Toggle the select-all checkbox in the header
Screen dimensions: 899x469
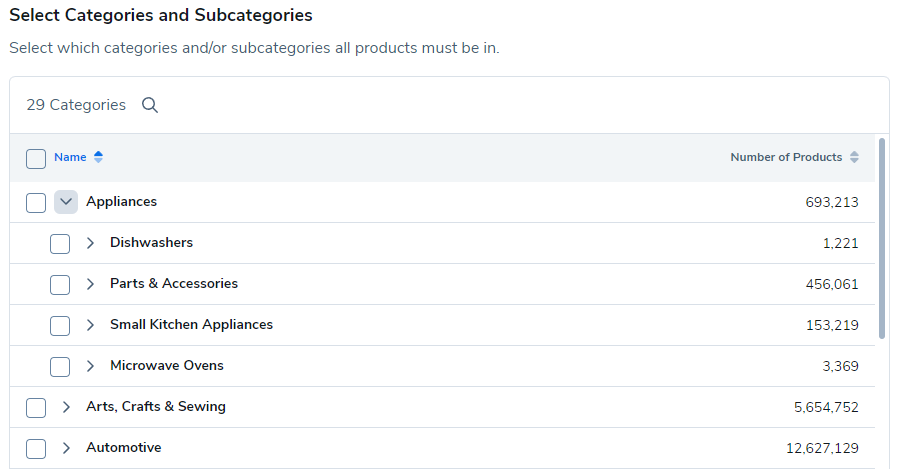click(36, 158)
